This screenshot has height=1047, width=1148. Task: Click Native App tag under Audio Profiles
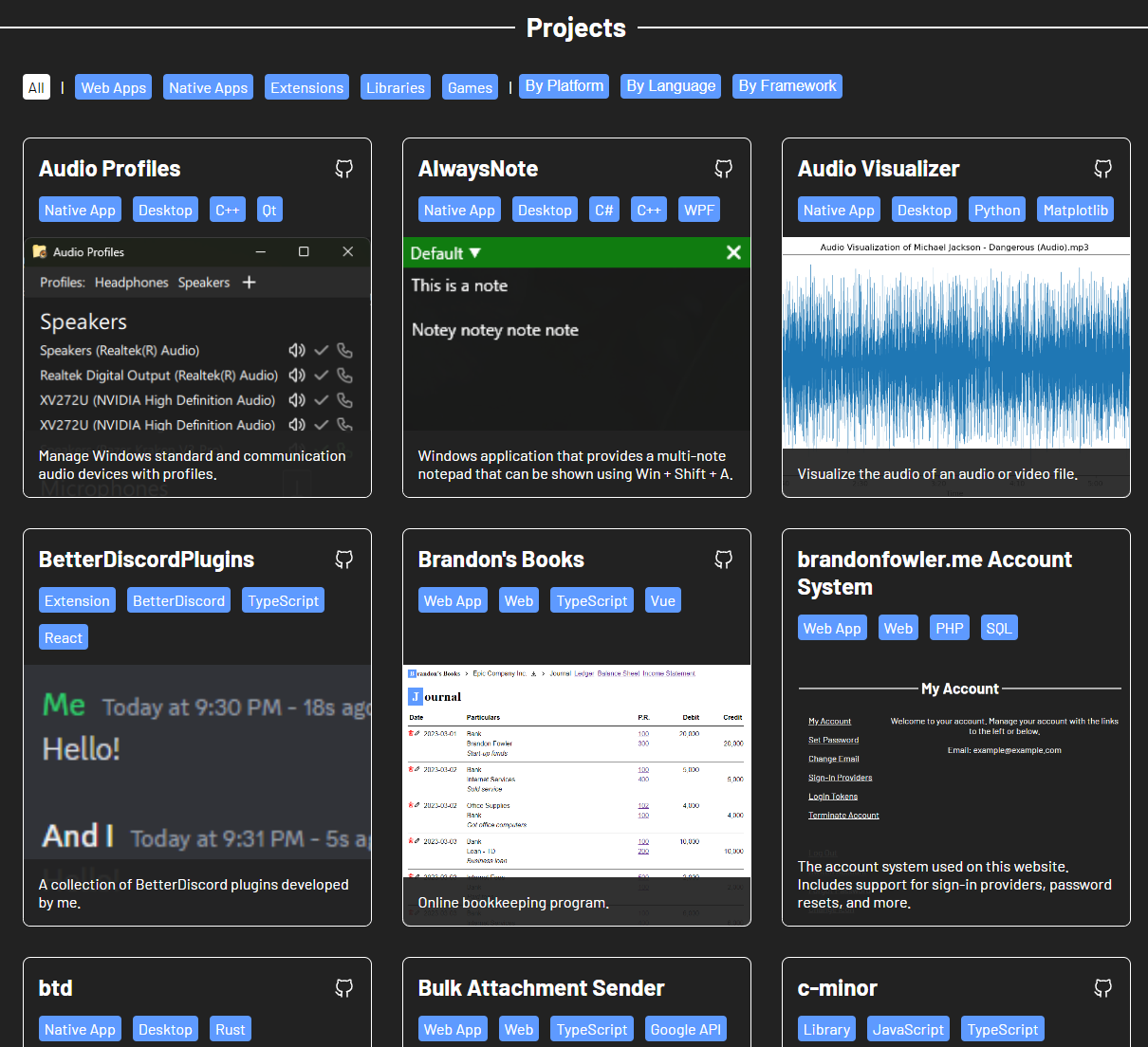pyautogui.click(x=80, y=210)
